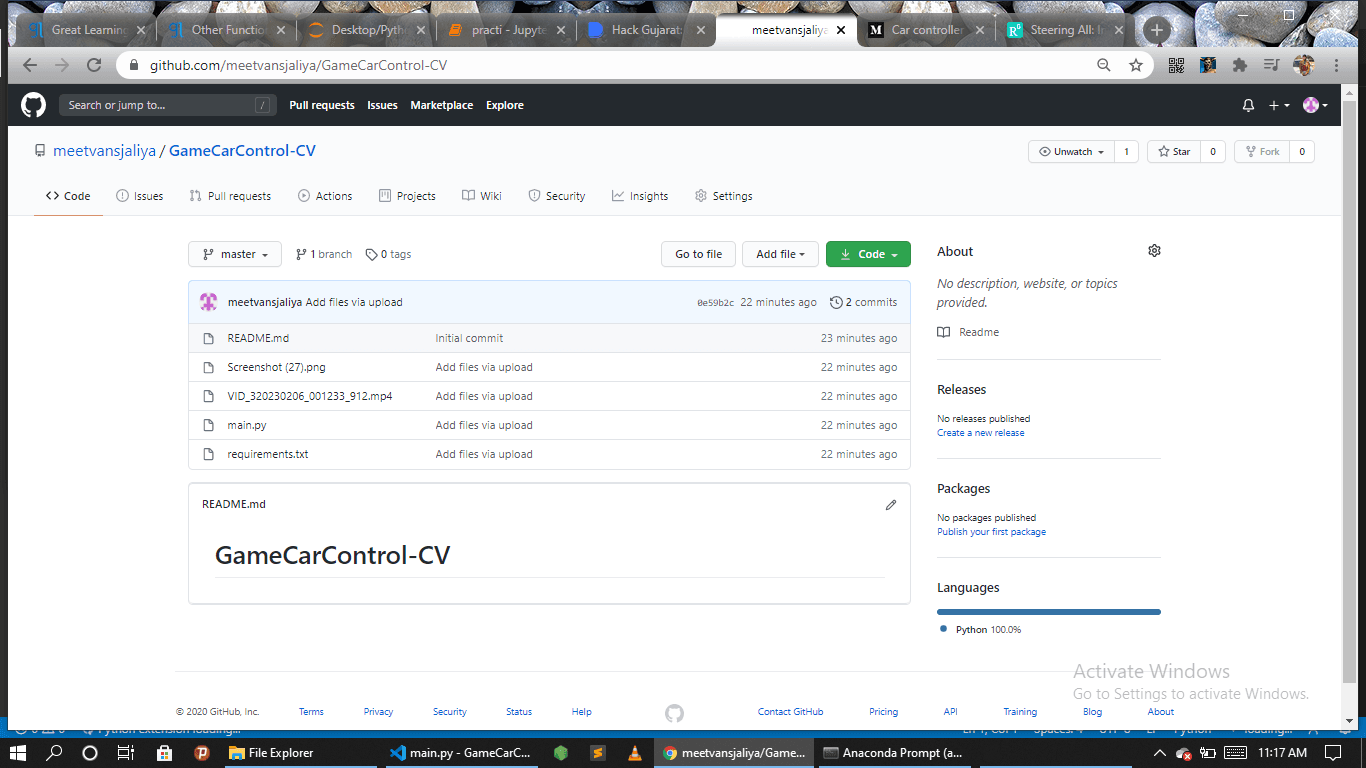Click the Chrome back arrow
The height and width of the screenshot is (768, 1366).
pos(29,65)
